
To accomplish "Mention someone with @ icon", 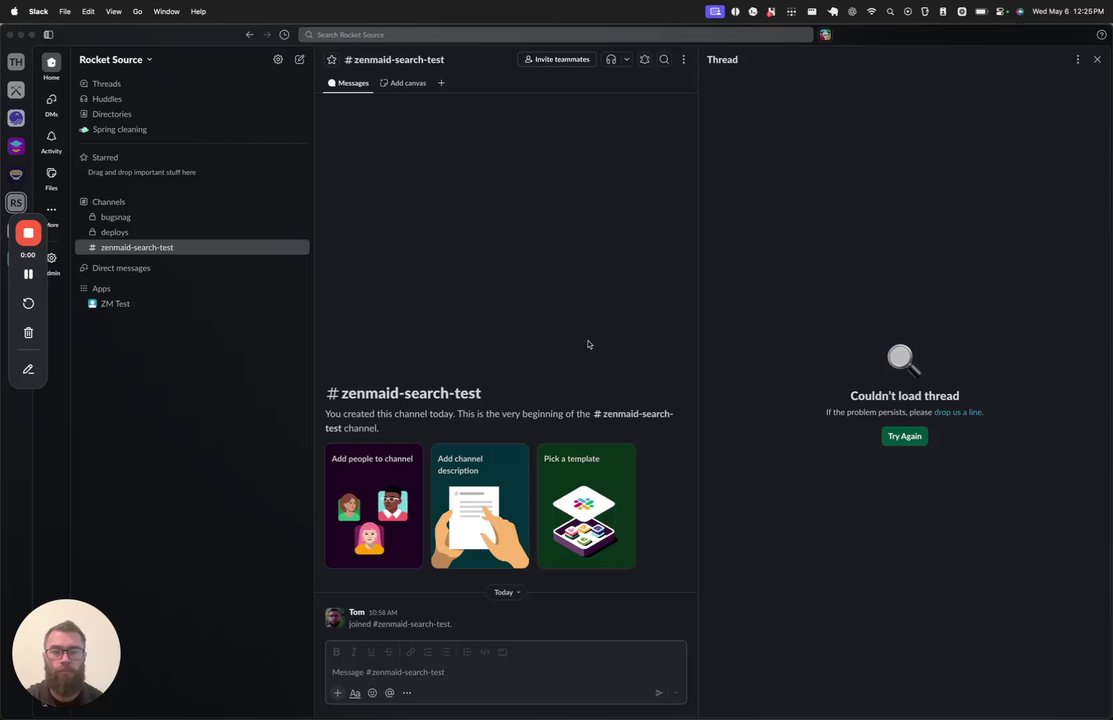I will [x=390, y=693].
